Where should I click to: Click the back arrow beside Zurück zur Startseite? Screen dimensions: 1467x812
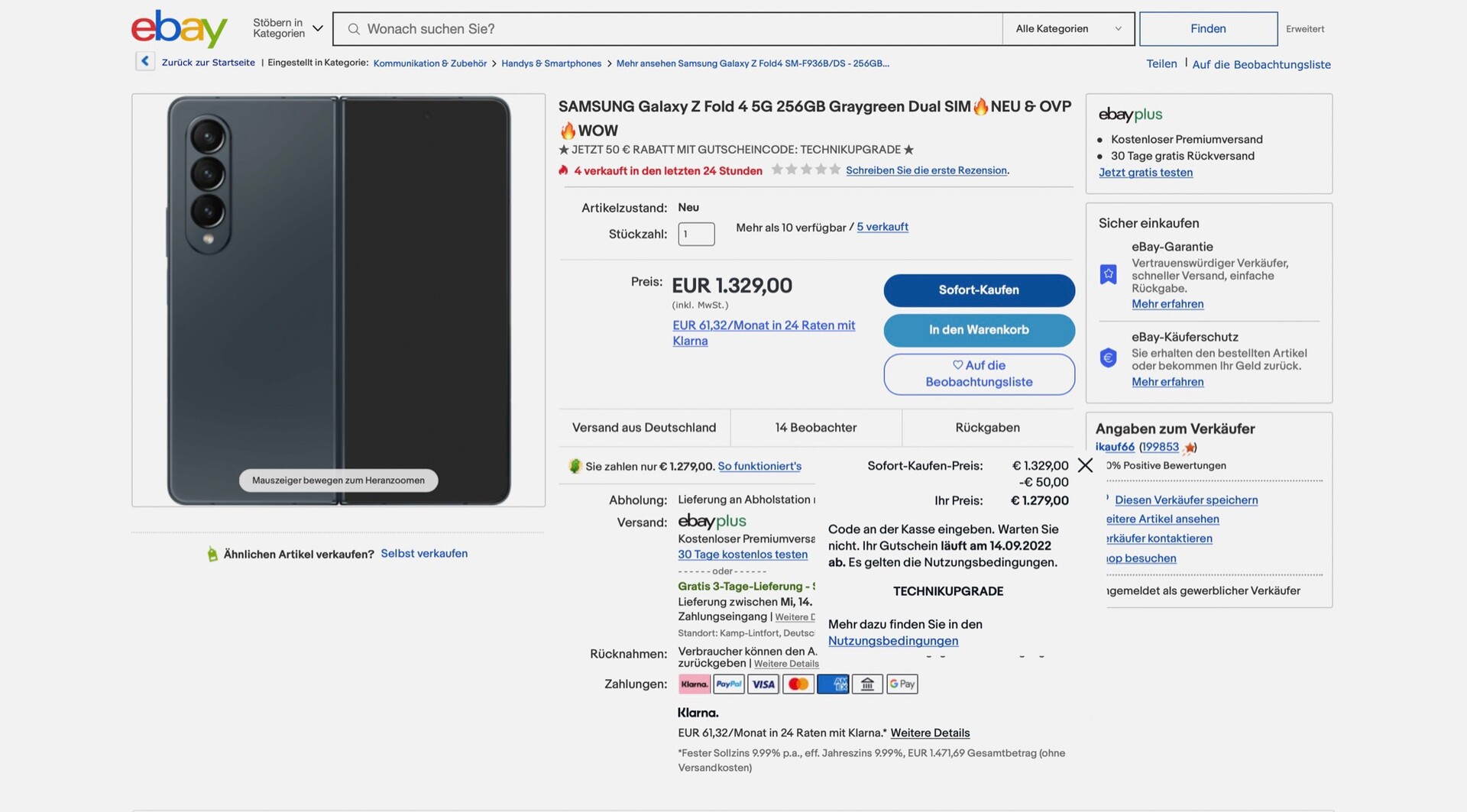point(145,61)
